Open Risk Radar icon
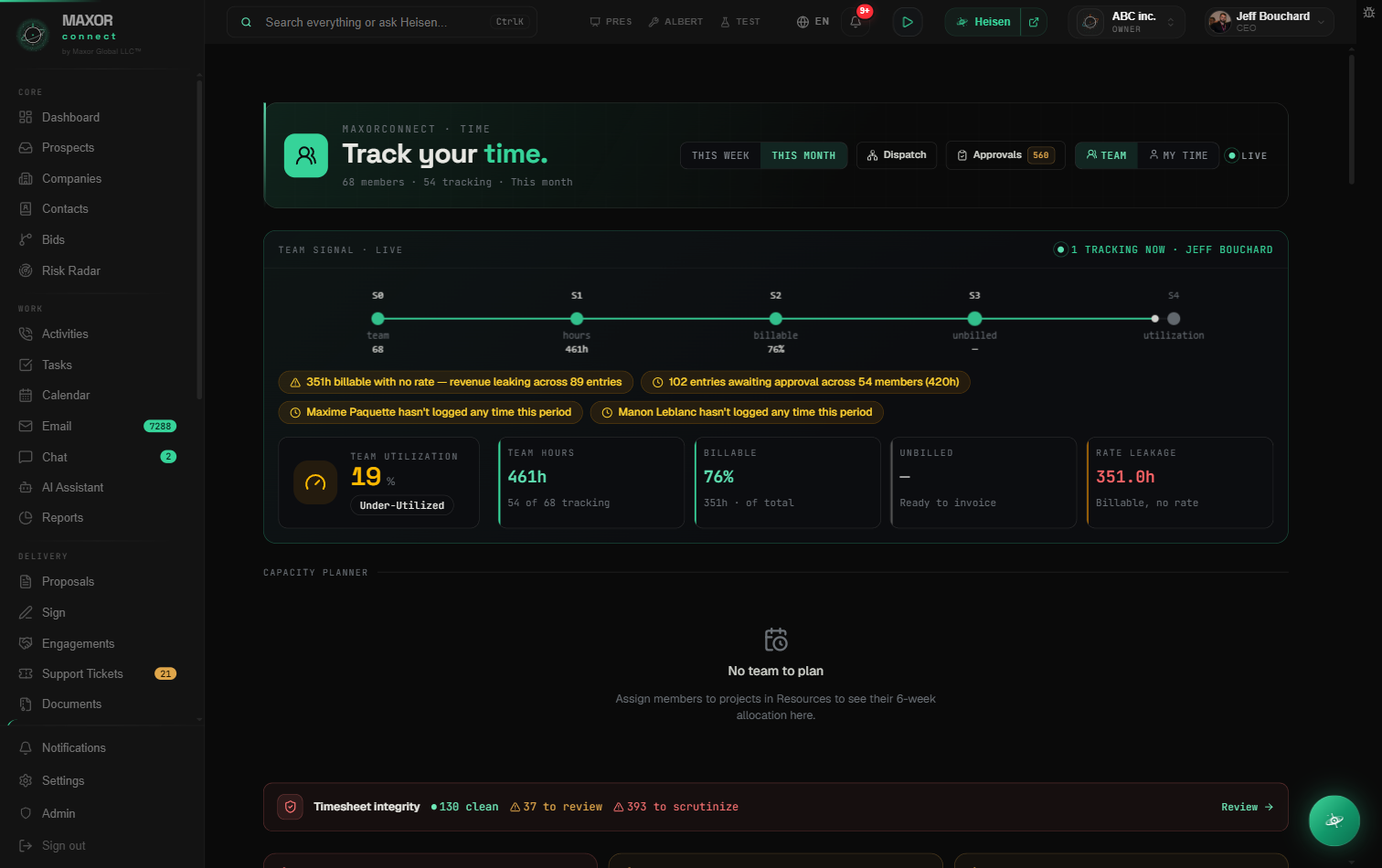This screenshot has height=868, width=1382. point(26,270)
